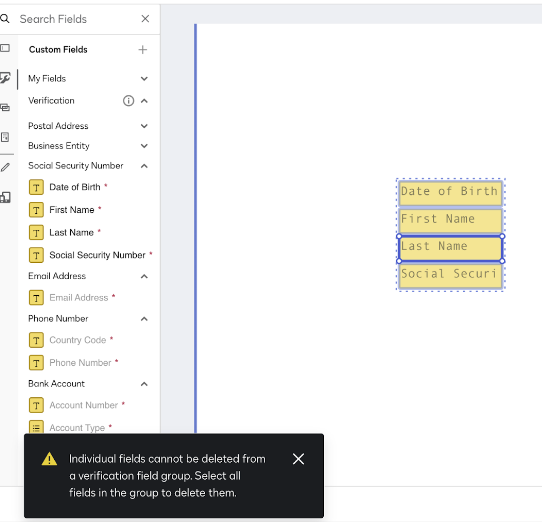Click Phone Number field text icon
The width and height of the screenshot is (542, 522).
[36, 363]
